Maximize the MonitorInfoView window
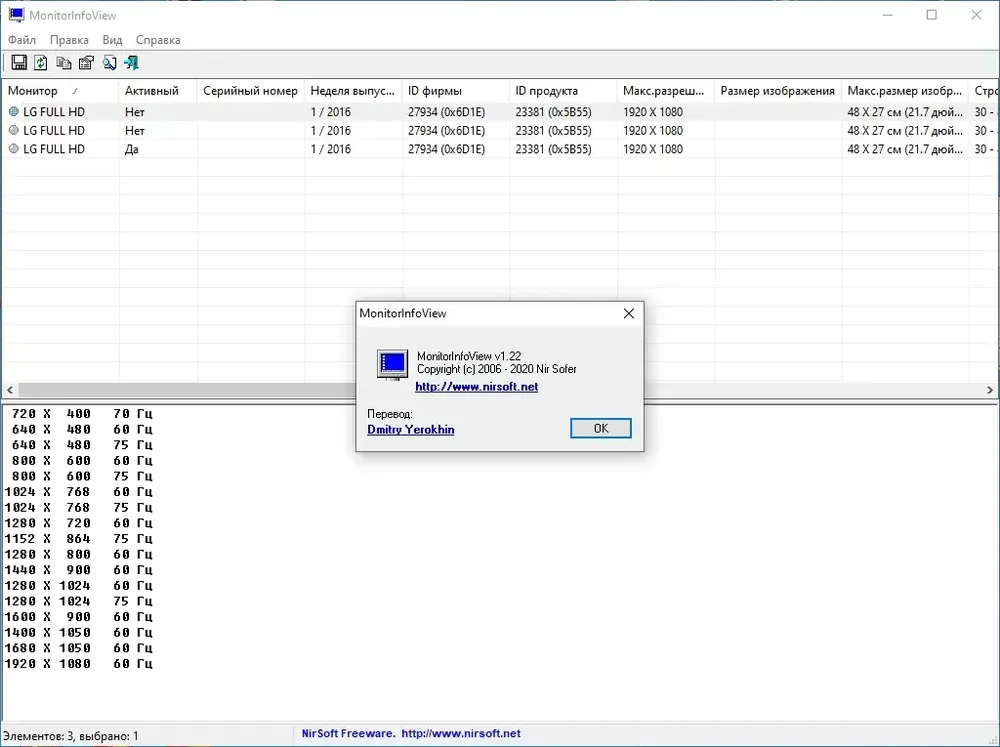Image resolution: width=1000 pixels, height=747 pixels. click(x=932, y=15)
